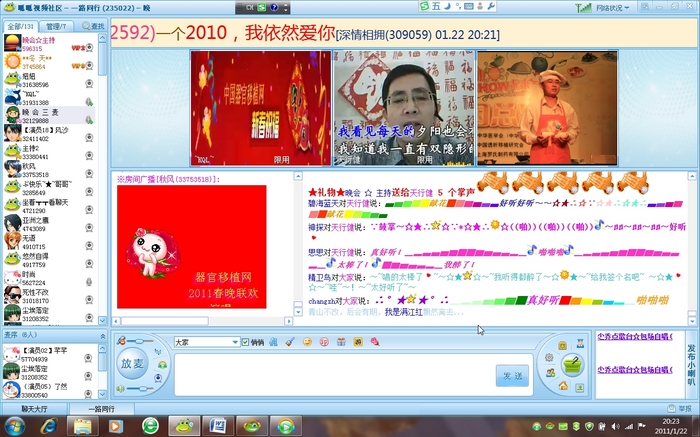Toggle microphone icon for 晚会三麦
700x437 pixels.
tap(89, 120)
